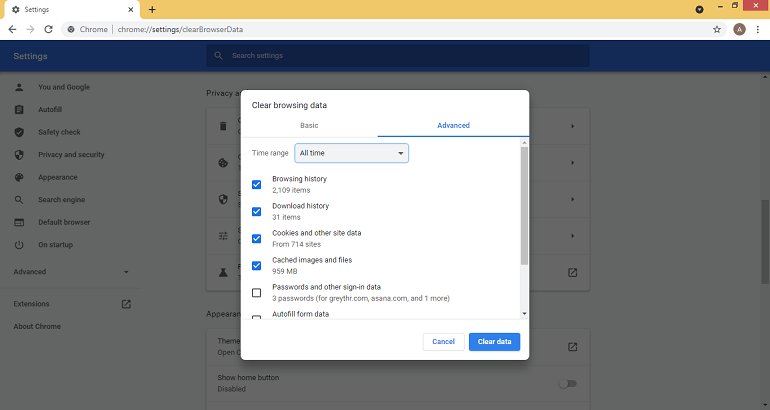Expand the site settings row chevron
Screen dimensions: 770x410
573,236
